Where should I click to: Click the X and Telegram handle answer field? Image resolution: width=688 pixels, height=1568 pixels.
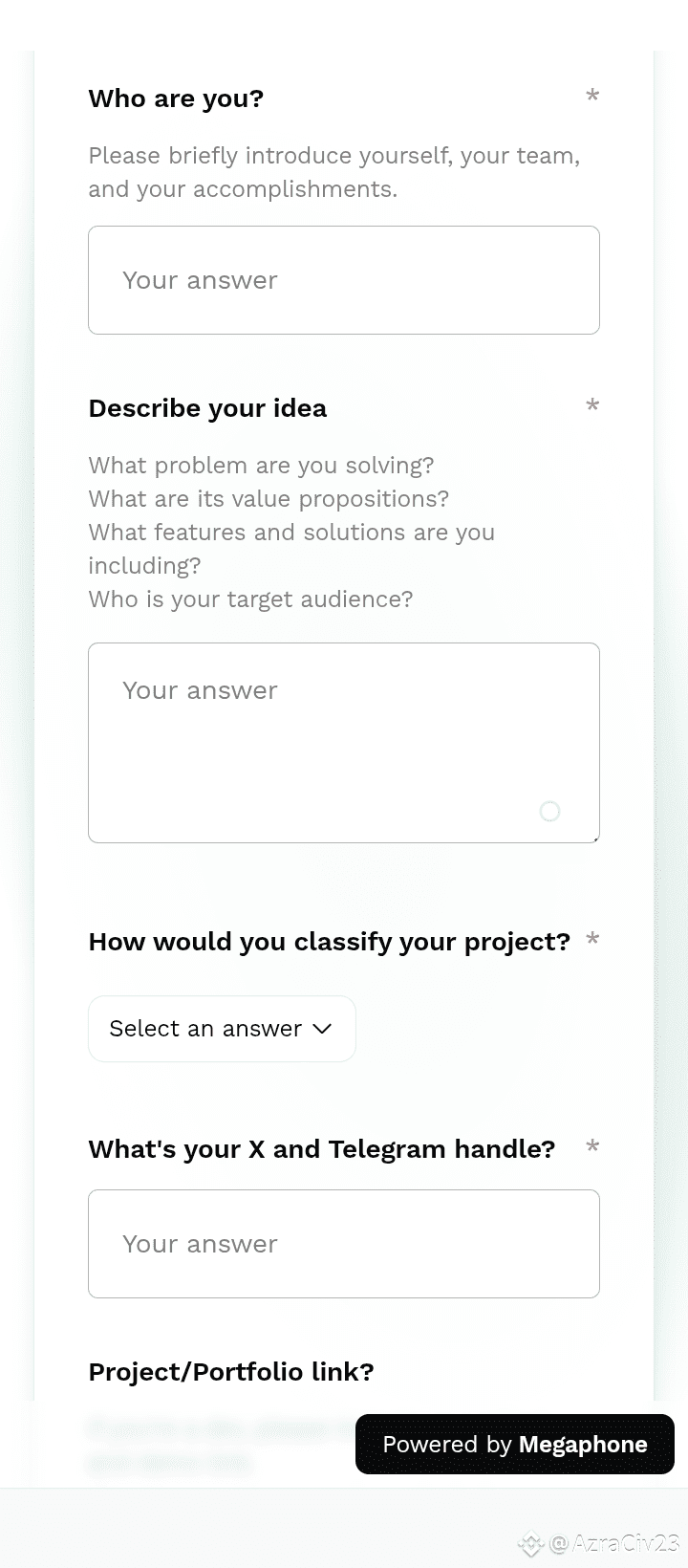(x=343, y=1244)
